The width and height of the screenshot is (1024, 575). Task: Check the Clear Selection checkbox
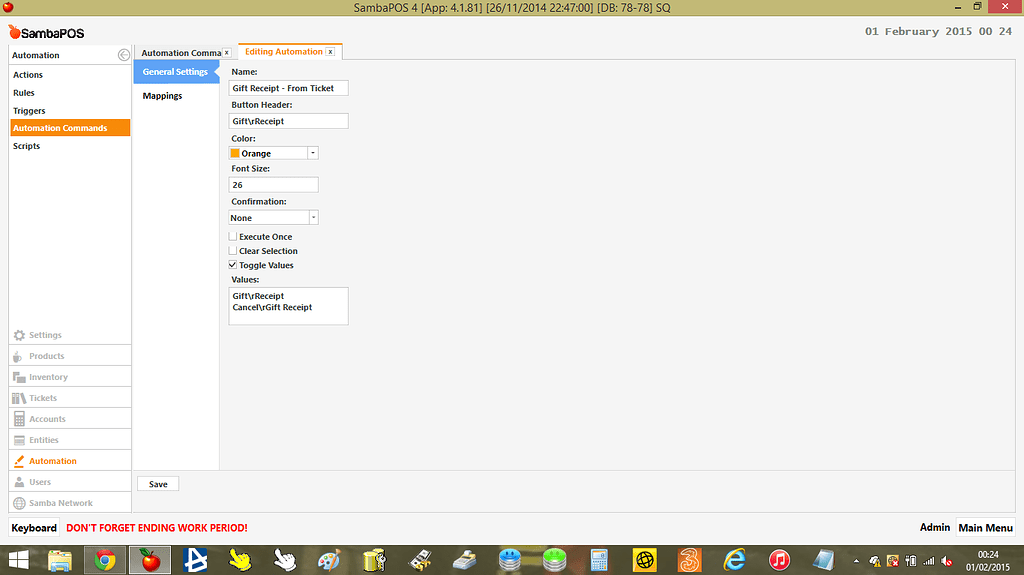coord(233,251)
